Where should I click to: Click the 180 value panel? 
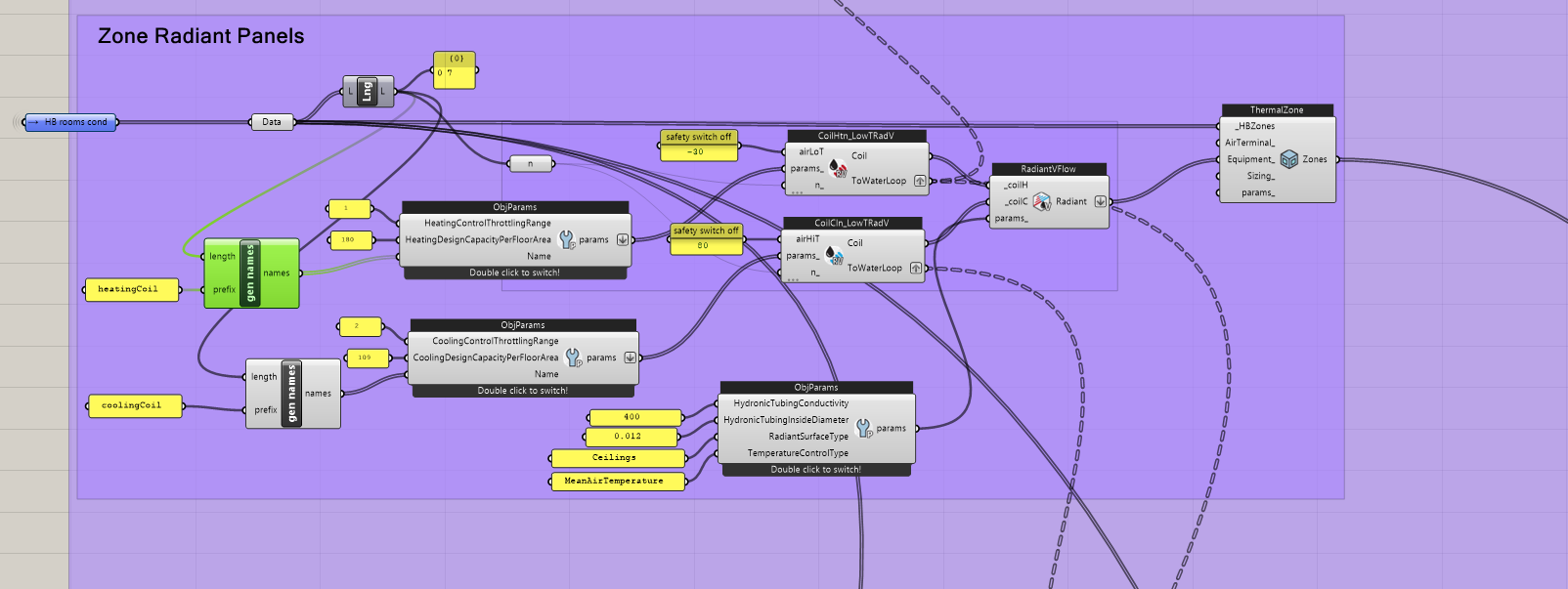coord(350,239)
